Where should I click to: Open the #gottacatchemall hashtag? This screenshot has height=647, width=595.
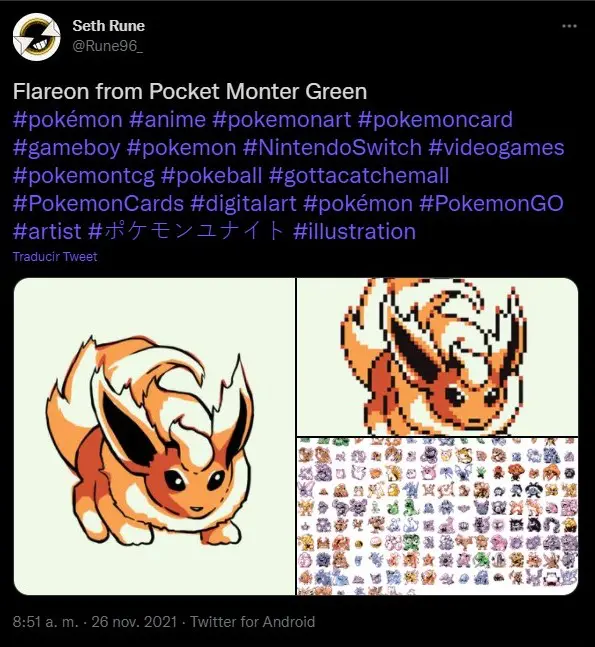pyautogui.click(x=359, y=175)
